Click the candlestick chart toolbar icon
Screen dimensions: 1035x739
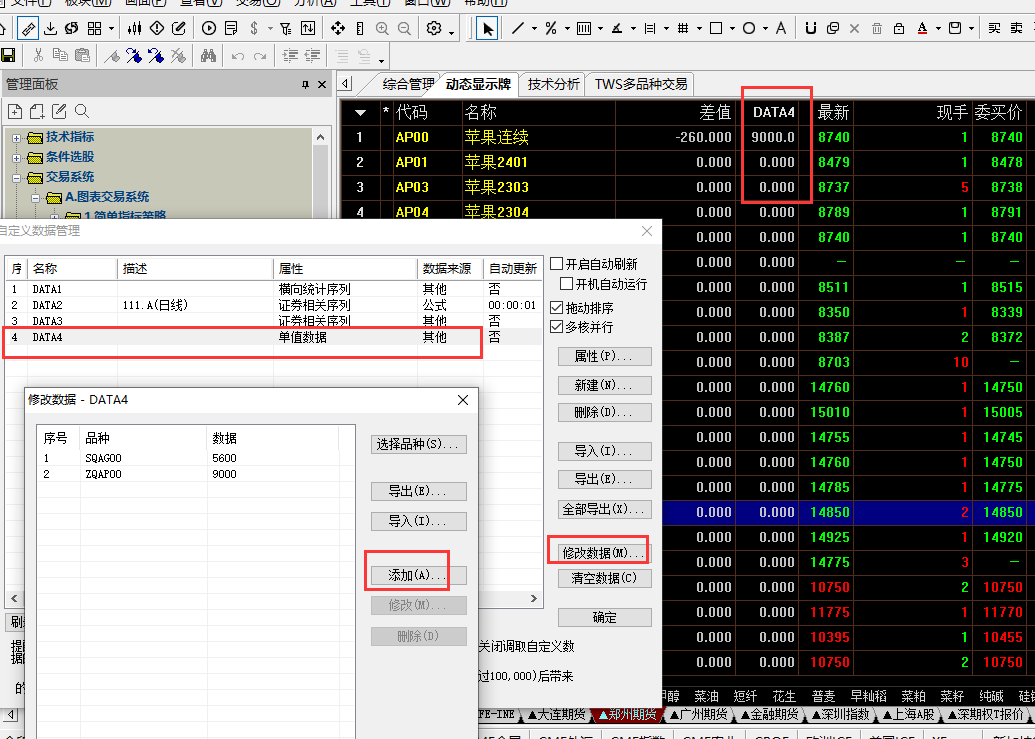click(133, 28)
